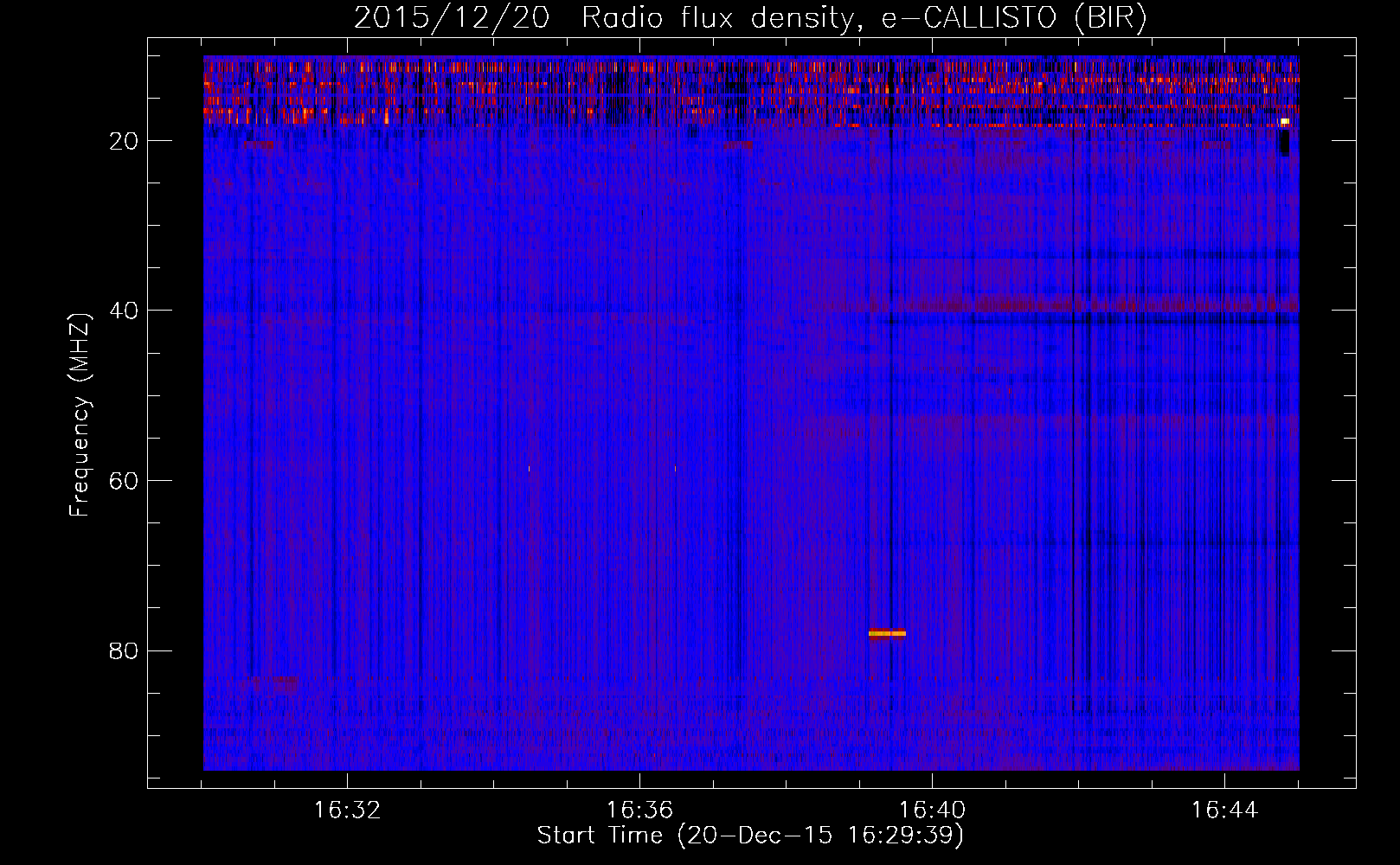Click the white spot near 18 MHz at right edge
Image resolution: width=1400 pixels, height=865 pixels.
(1285, 121)
